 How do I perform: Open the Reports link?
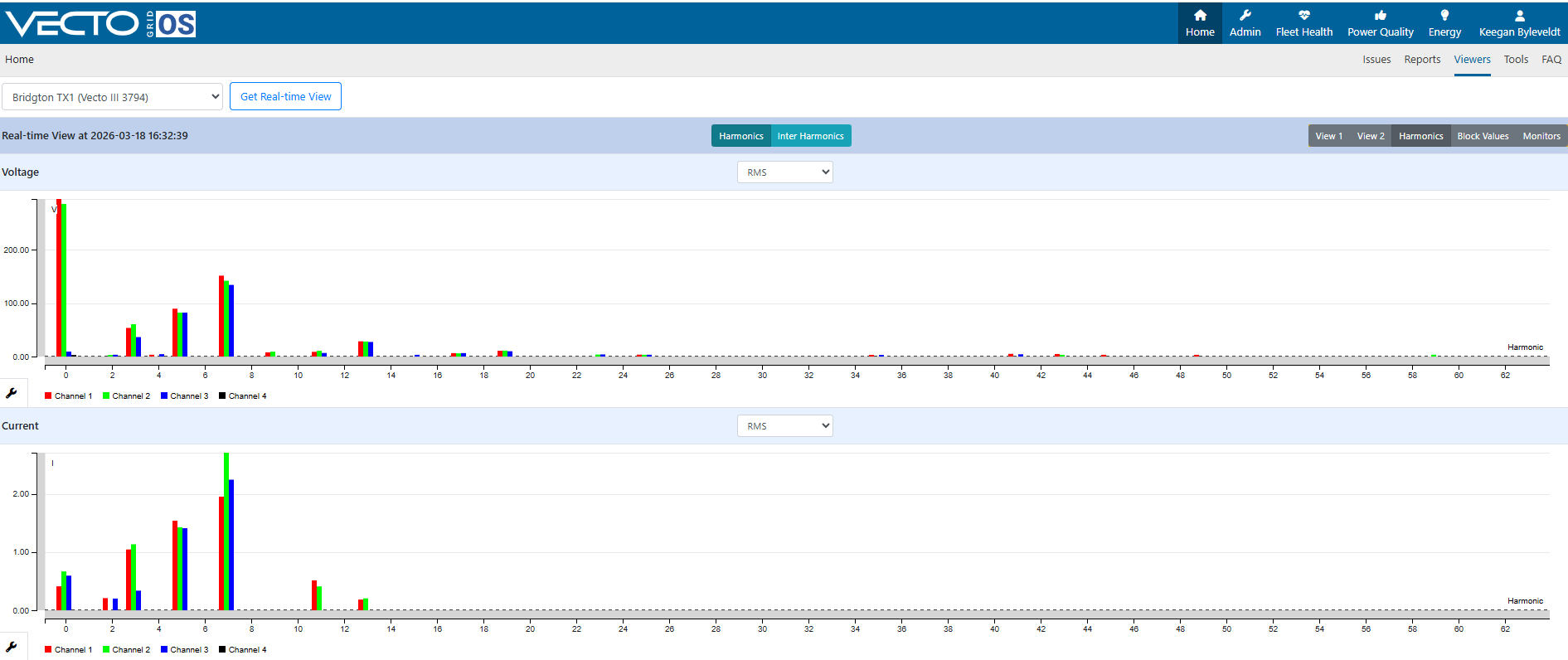coord(1422,60)
